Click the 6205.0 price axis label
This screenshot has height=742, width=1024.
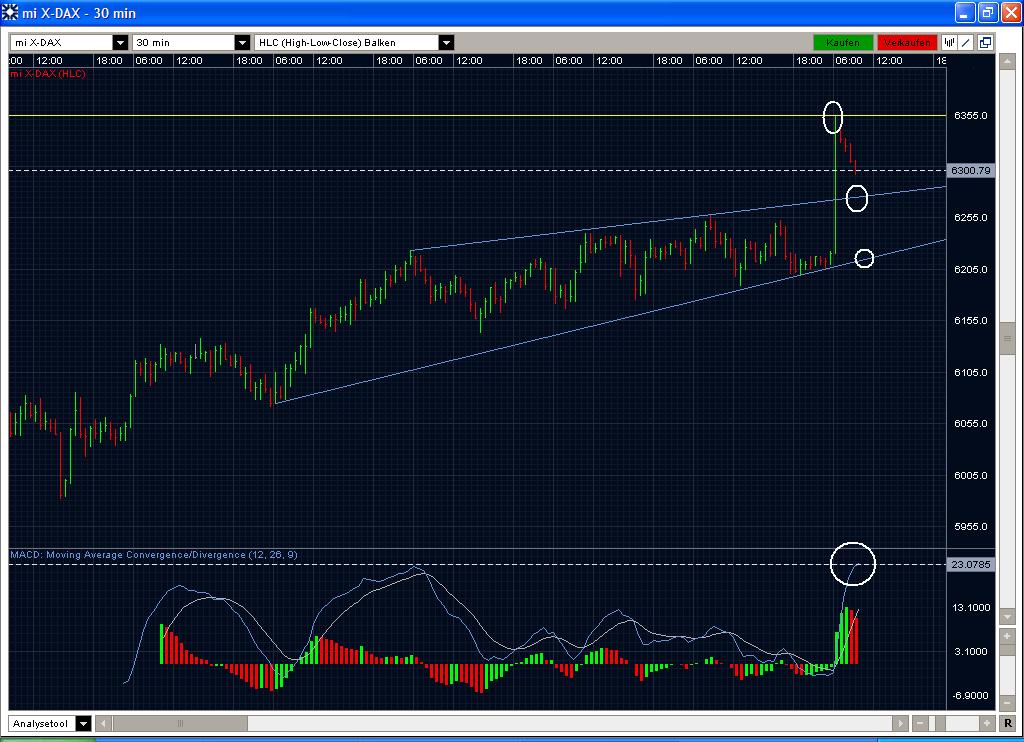tap(970, 269)
